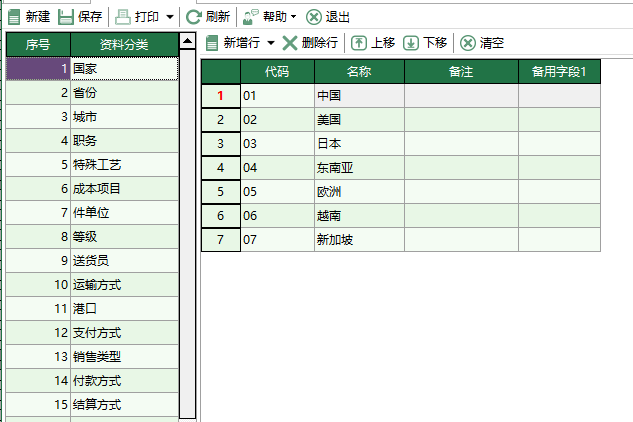
Task: Click the scrollbar up arrow in category list
Action: click(187, 41)
